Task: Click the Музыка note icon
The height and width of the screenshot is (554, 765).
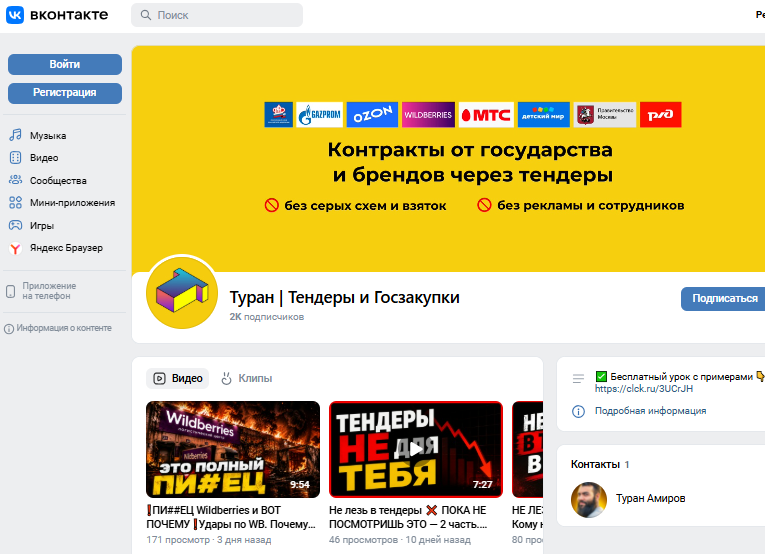Action: 16,135
